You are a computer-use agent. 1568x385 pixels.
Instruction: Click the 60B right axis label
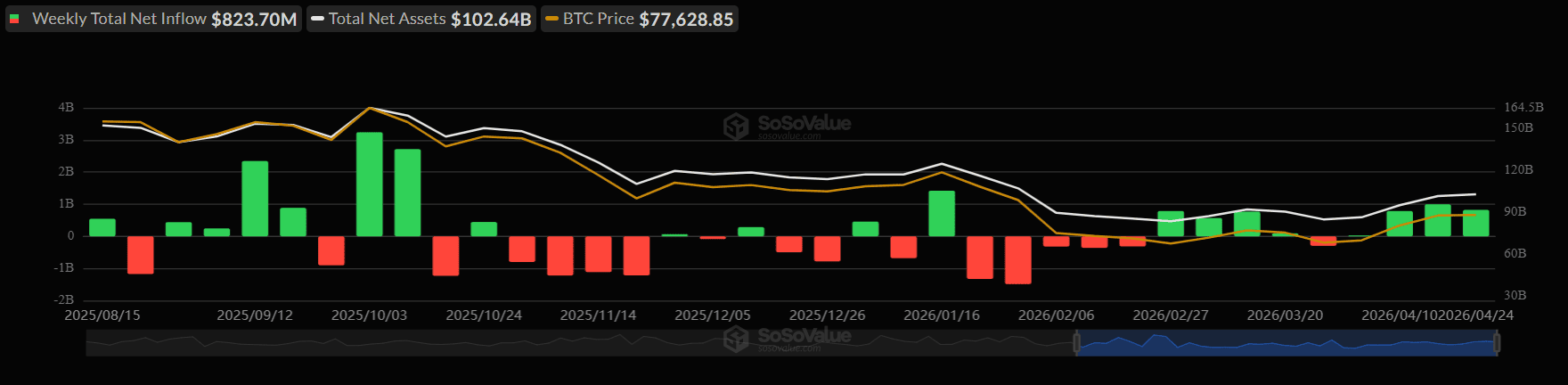1515,254
